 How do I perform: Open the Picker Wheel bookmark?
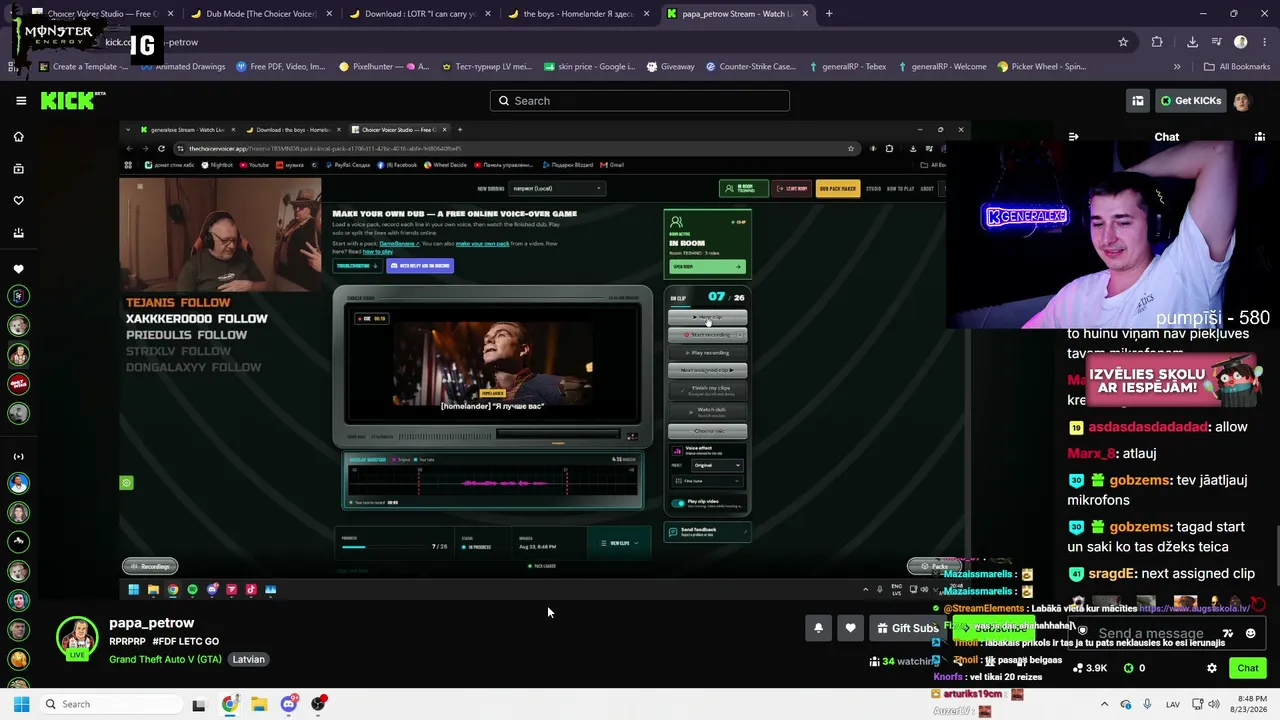pyautogui.click(x=1042, y=67)
